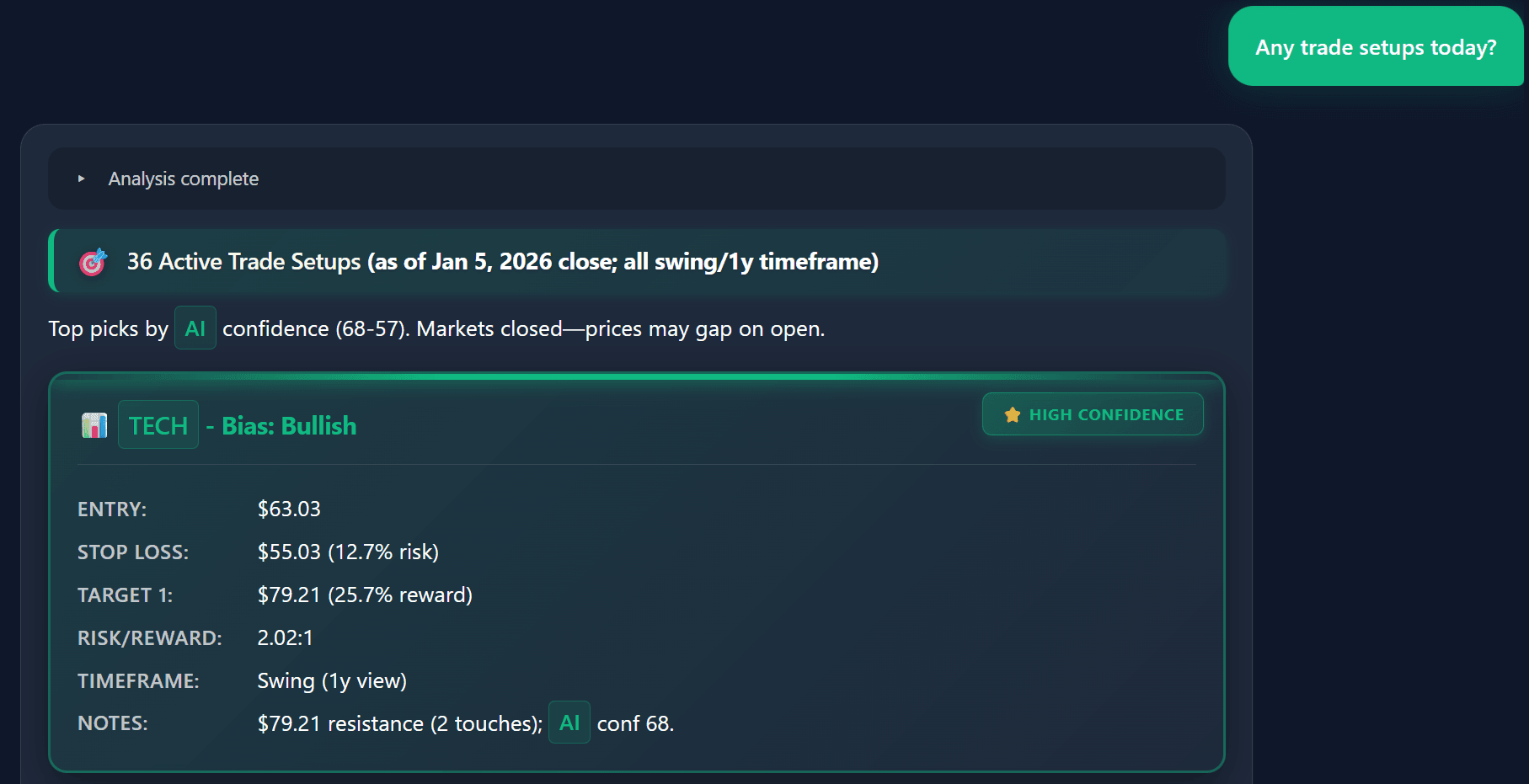The image size is (1529, 784).
Task: Click the star icon in High Confidence badge
Action: [x=1012, y=414]
